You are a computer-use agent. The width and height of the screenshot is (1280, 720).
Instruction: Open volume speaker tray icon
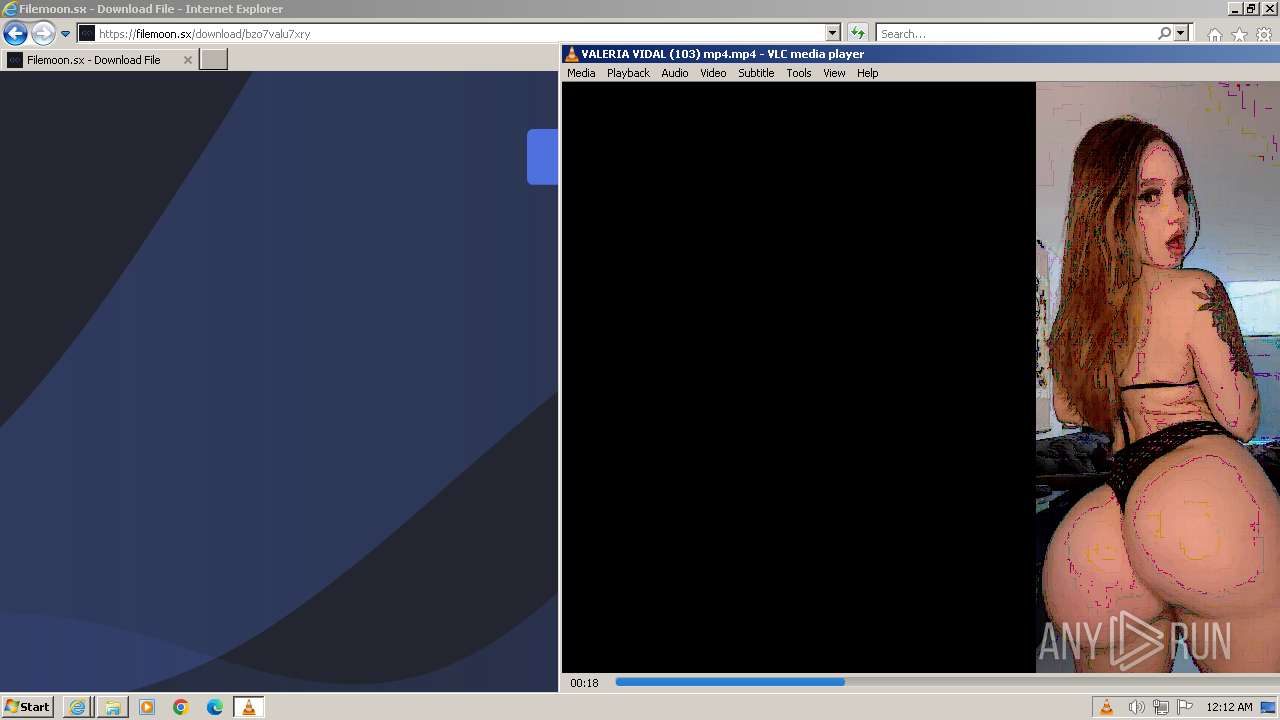click(1136, 707)
